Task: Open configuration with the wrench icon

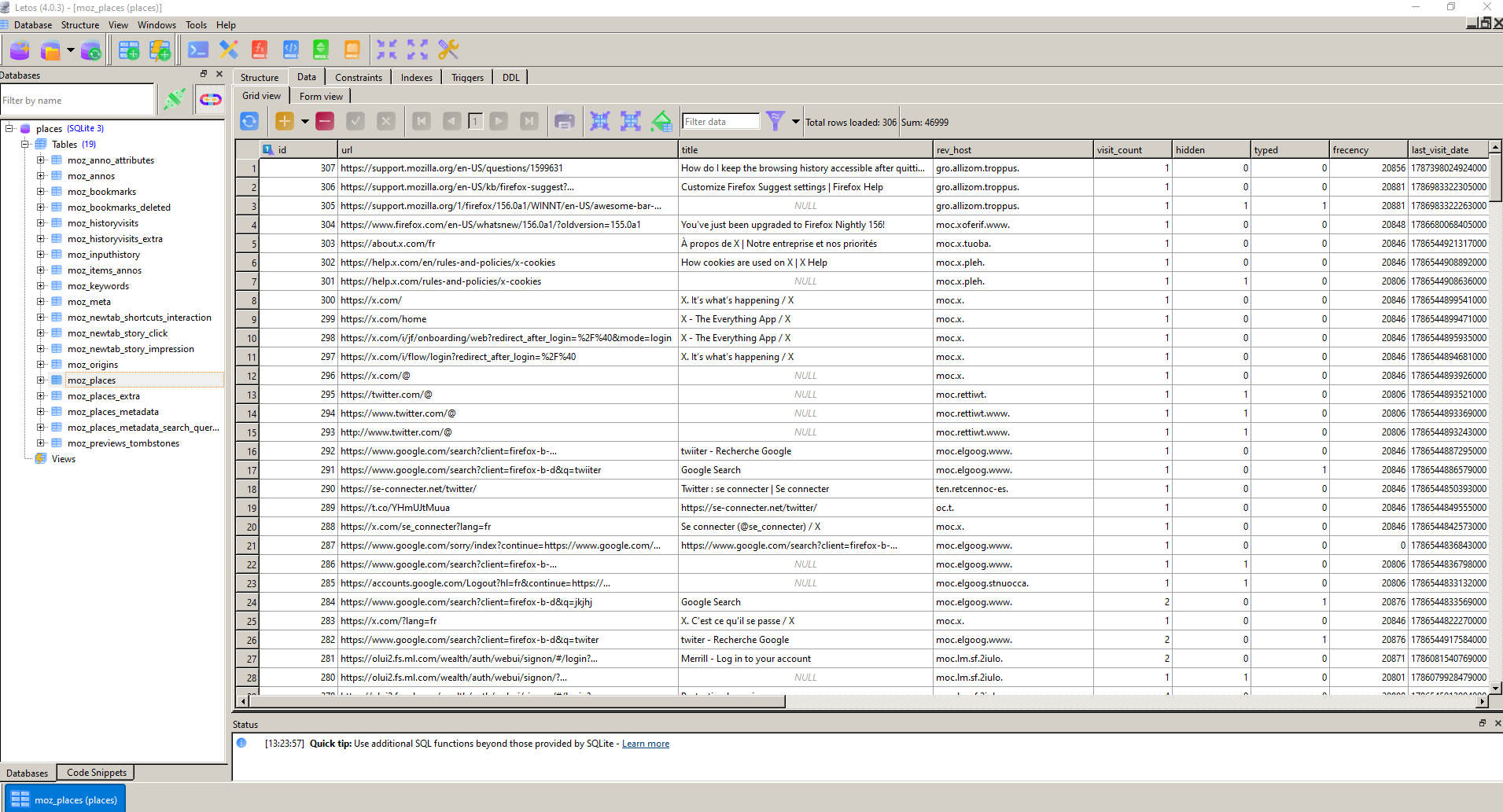Action: point(448,50)
